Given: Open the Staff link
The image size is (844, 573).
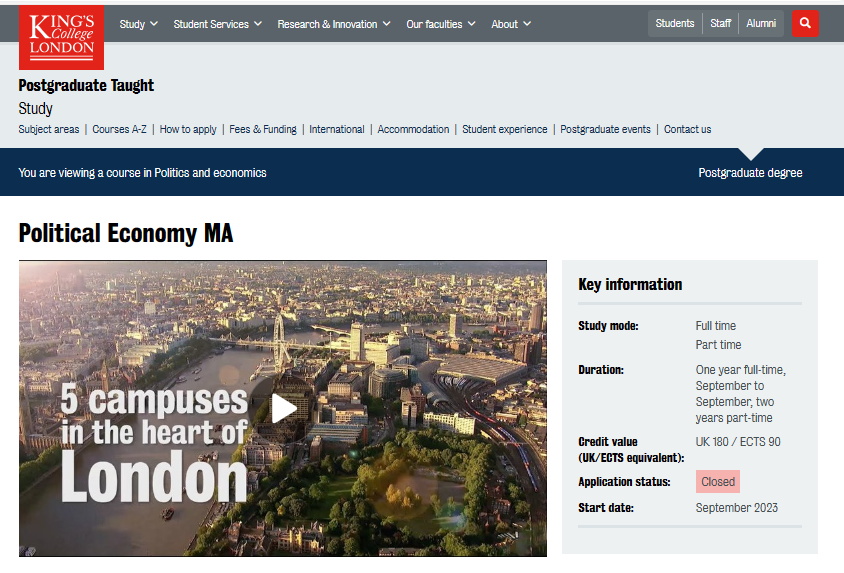Looking at the screenshot, I should pyautogui.click(x=720, y=24).
